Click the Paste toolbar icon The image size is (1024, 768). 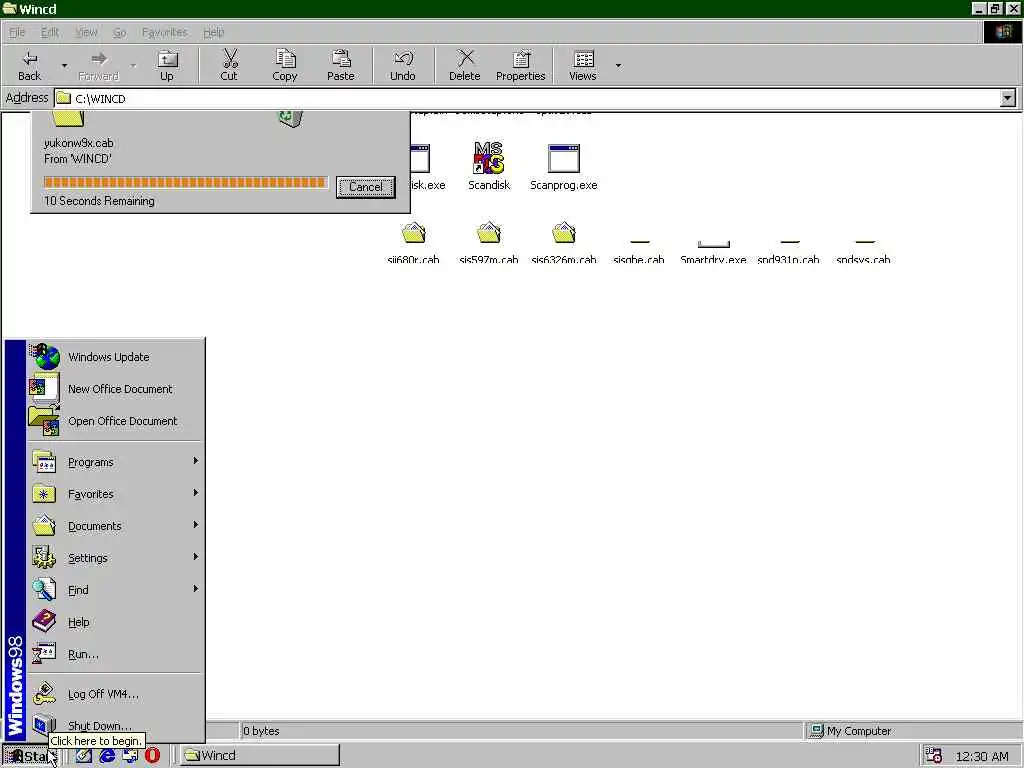[x=341, y=58]
